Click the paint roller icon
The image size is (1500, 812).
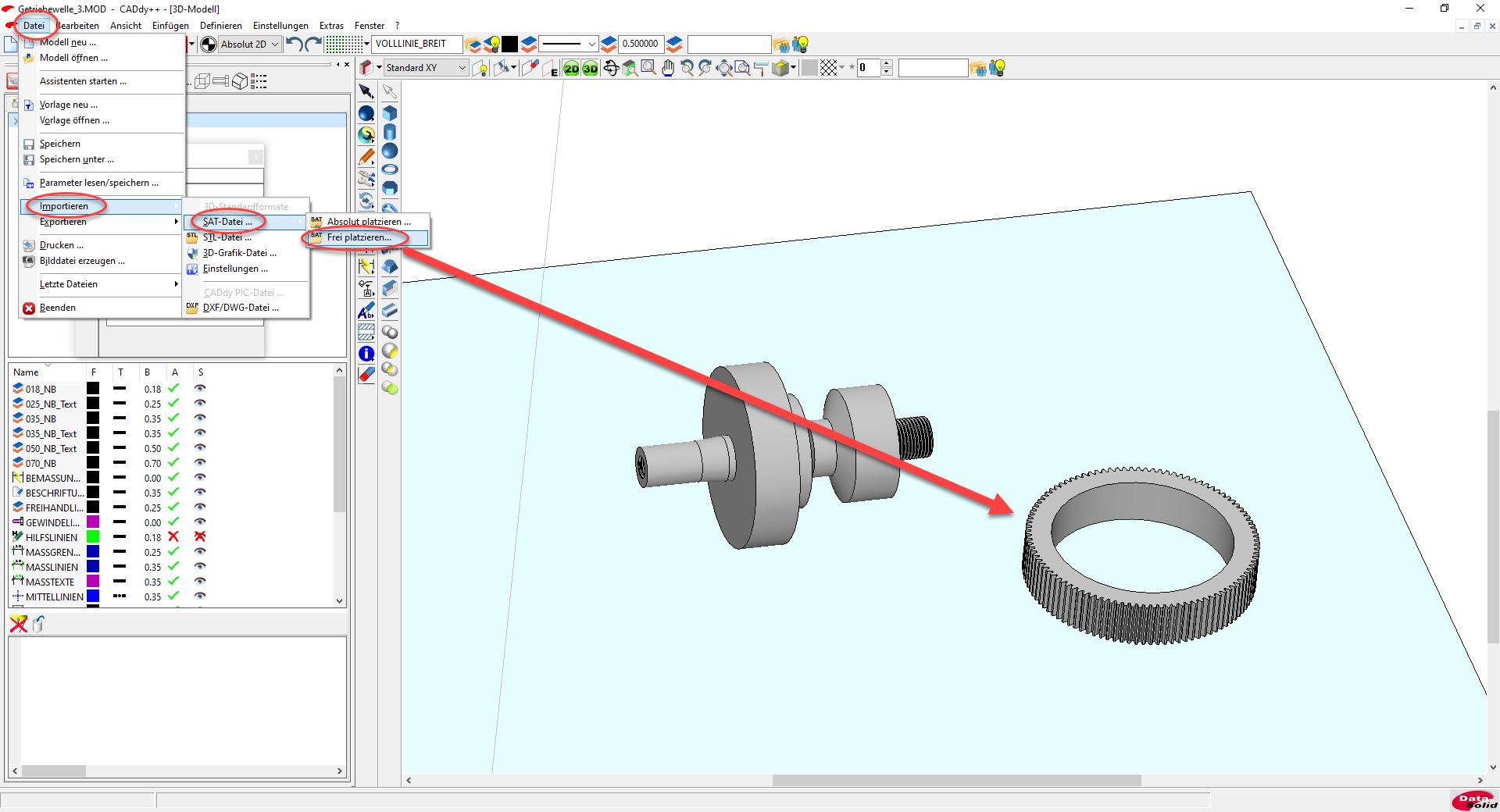(761, 68)
